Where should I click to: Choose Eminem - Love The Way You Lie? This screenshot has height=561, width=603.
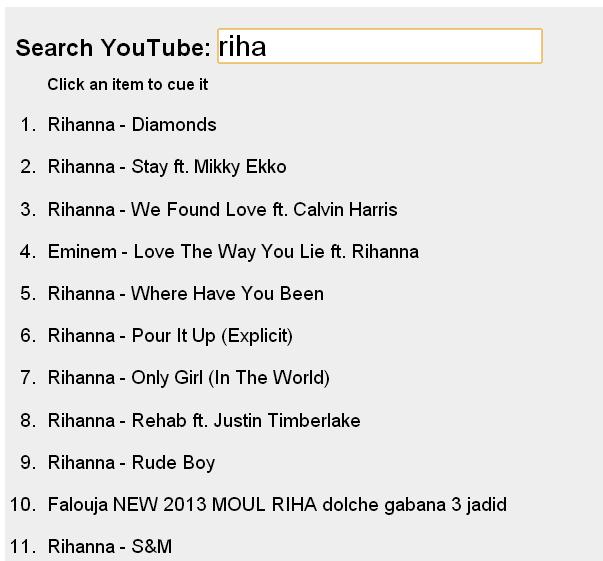(233, 252)
